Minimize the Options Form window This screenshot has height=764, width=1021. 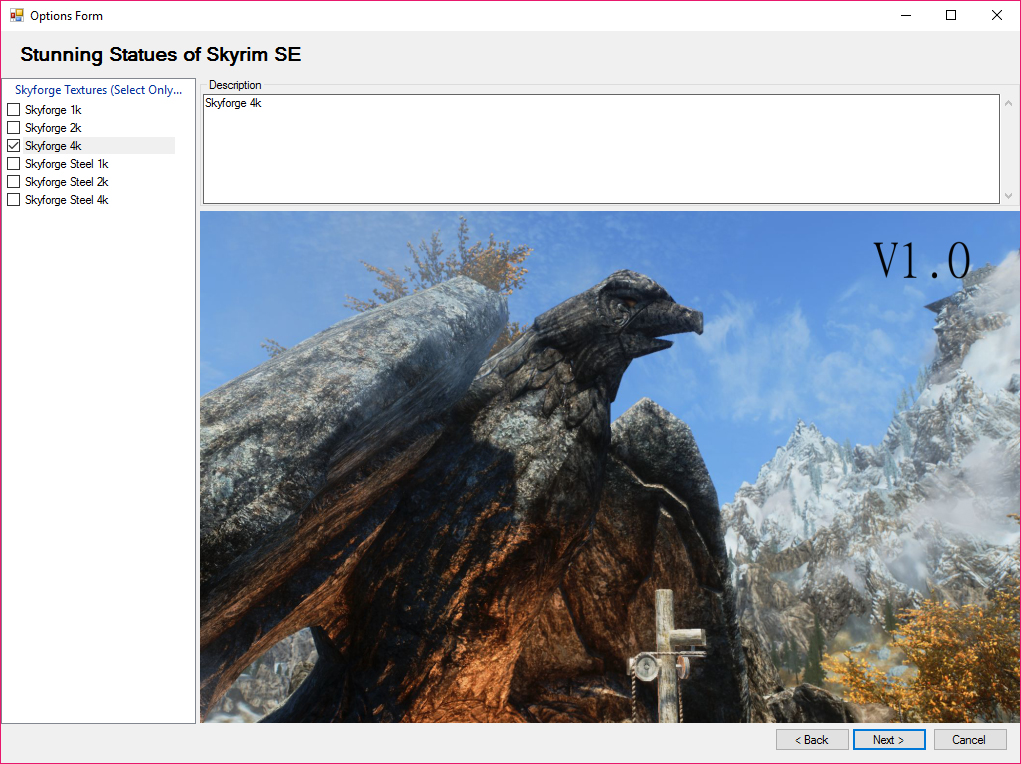pos(906,15)
